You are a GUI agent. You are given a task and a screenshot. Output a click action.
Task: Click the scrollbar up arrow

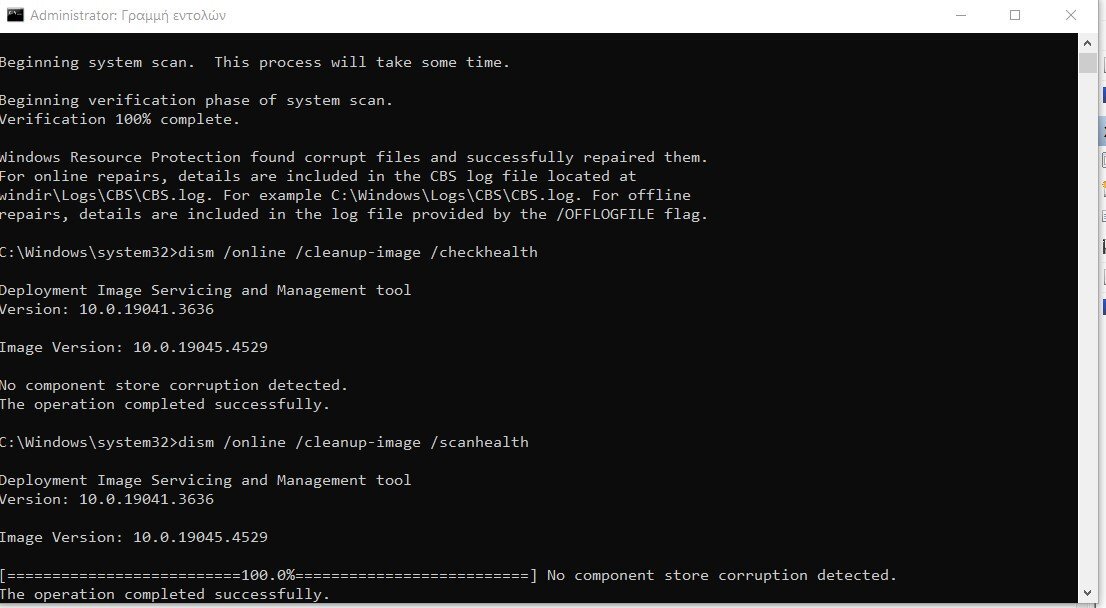(1087, 43)
